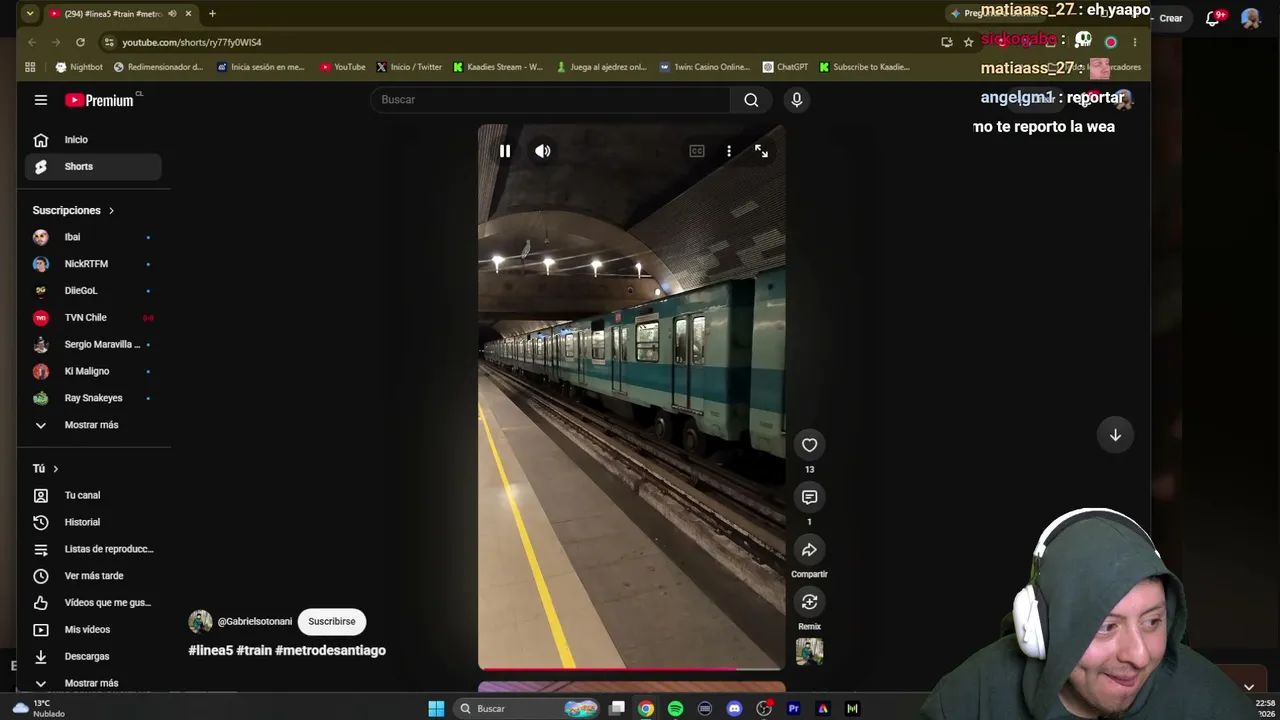
Task: Open the Chrome apps grid shortcut
Action: coord(30,67)
